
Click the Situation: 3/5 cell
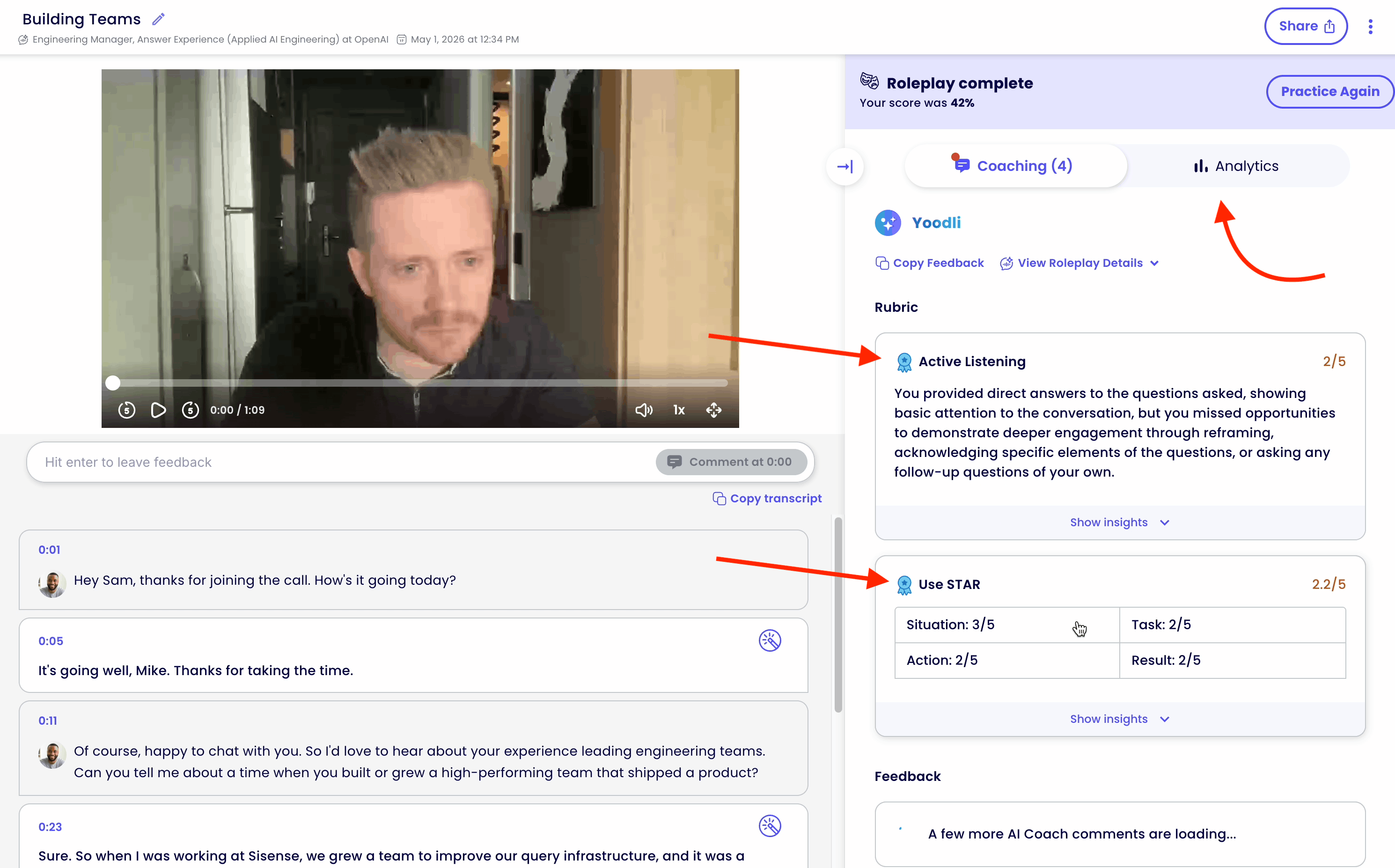1007,625
